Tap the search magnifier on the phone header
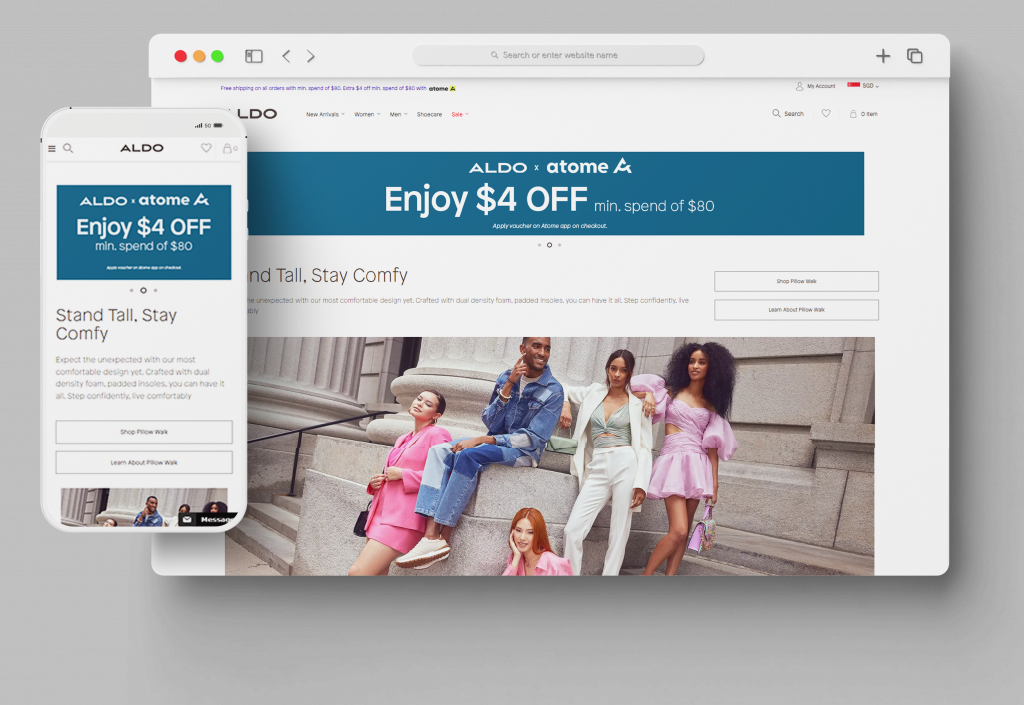The image size is (1024, 705). (x=68, y=148)
